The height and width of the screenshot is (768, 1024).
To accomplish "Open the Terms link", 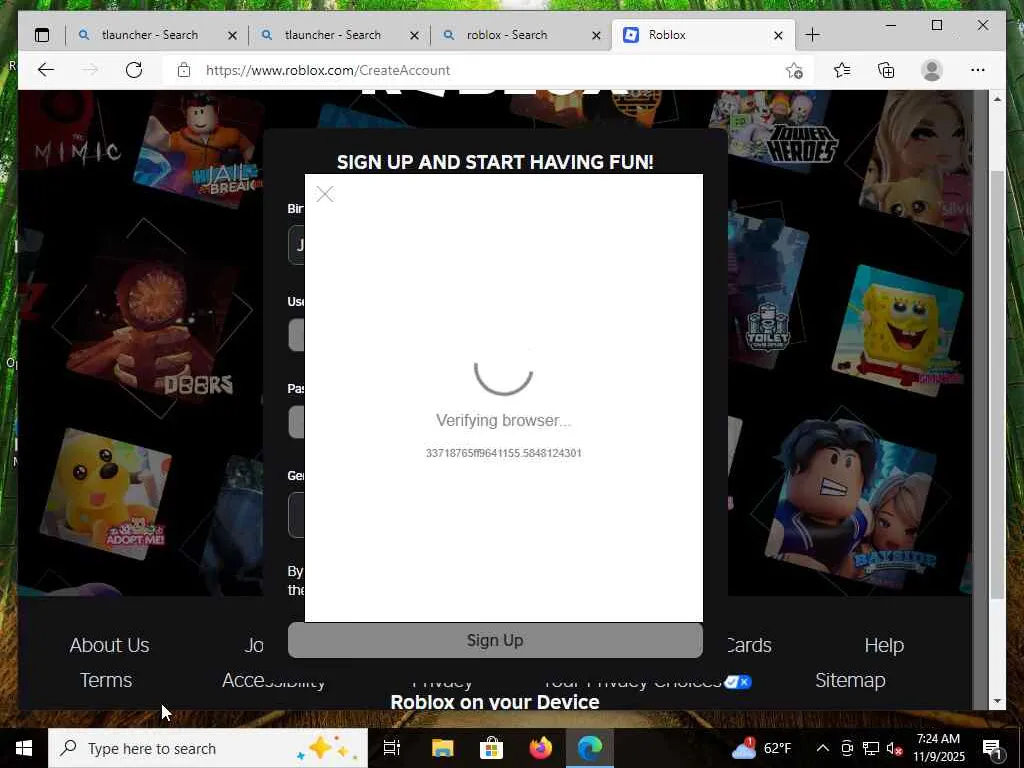I will click(x=106, y=680).
